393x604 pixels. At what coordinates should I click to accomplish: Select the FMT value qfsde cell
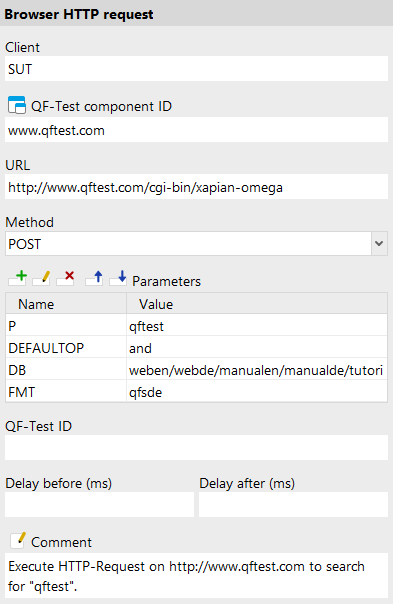257,392
